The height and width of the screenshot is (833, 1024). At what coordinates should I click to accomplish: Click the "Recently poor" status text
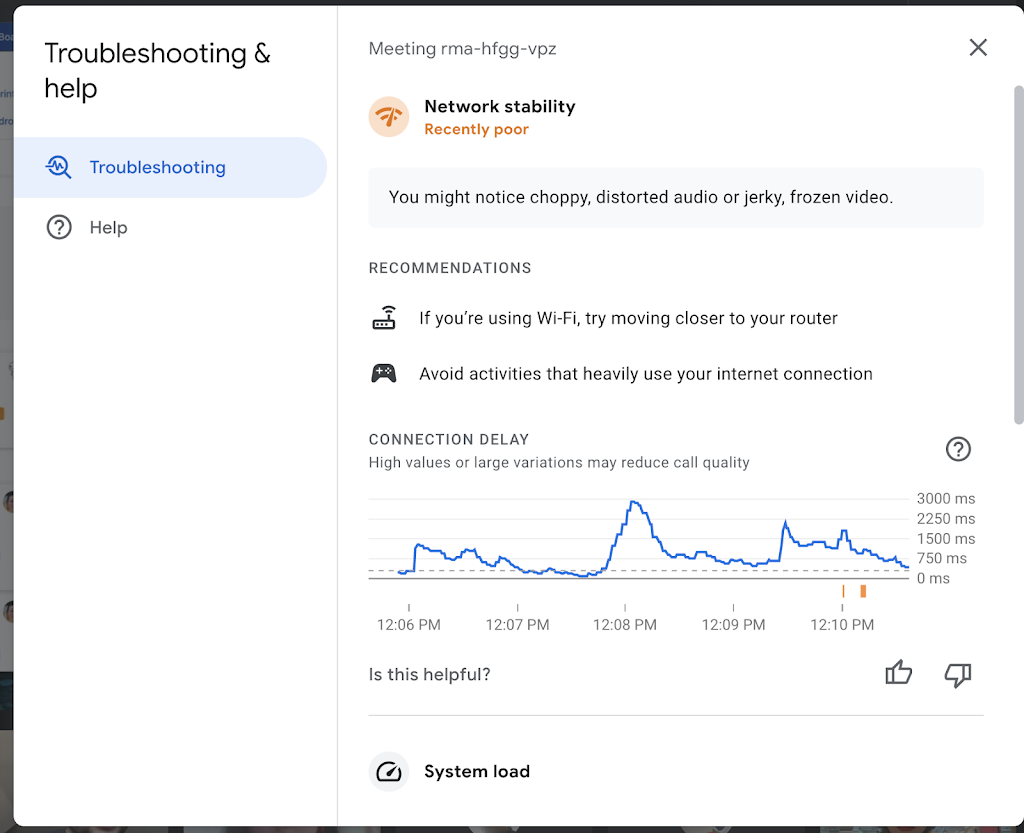click(x=476, y=129)
